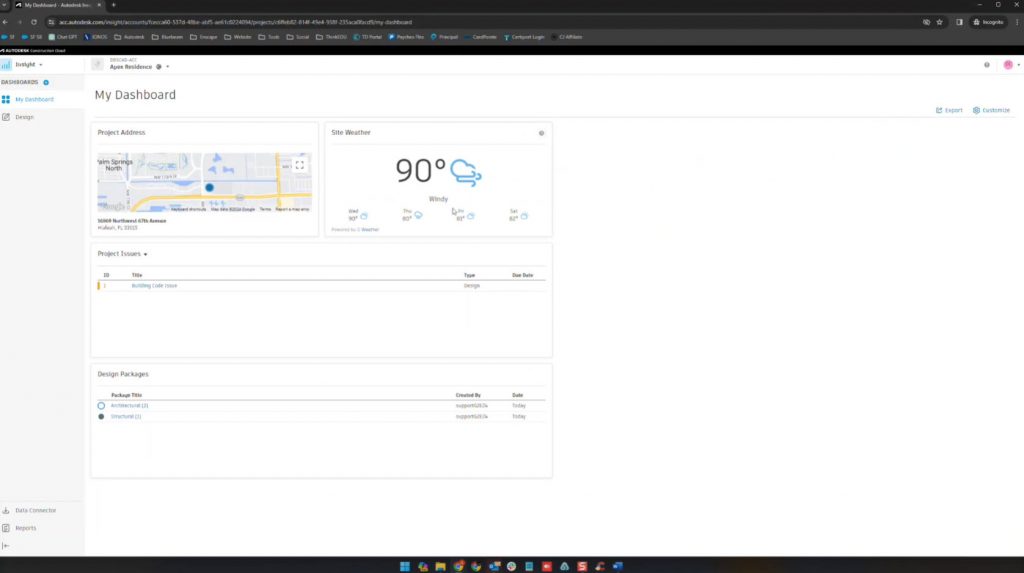Click the map fullscreen toggle icon
1024x573 pixels.
pyautogui.click(x=299, y=165)
